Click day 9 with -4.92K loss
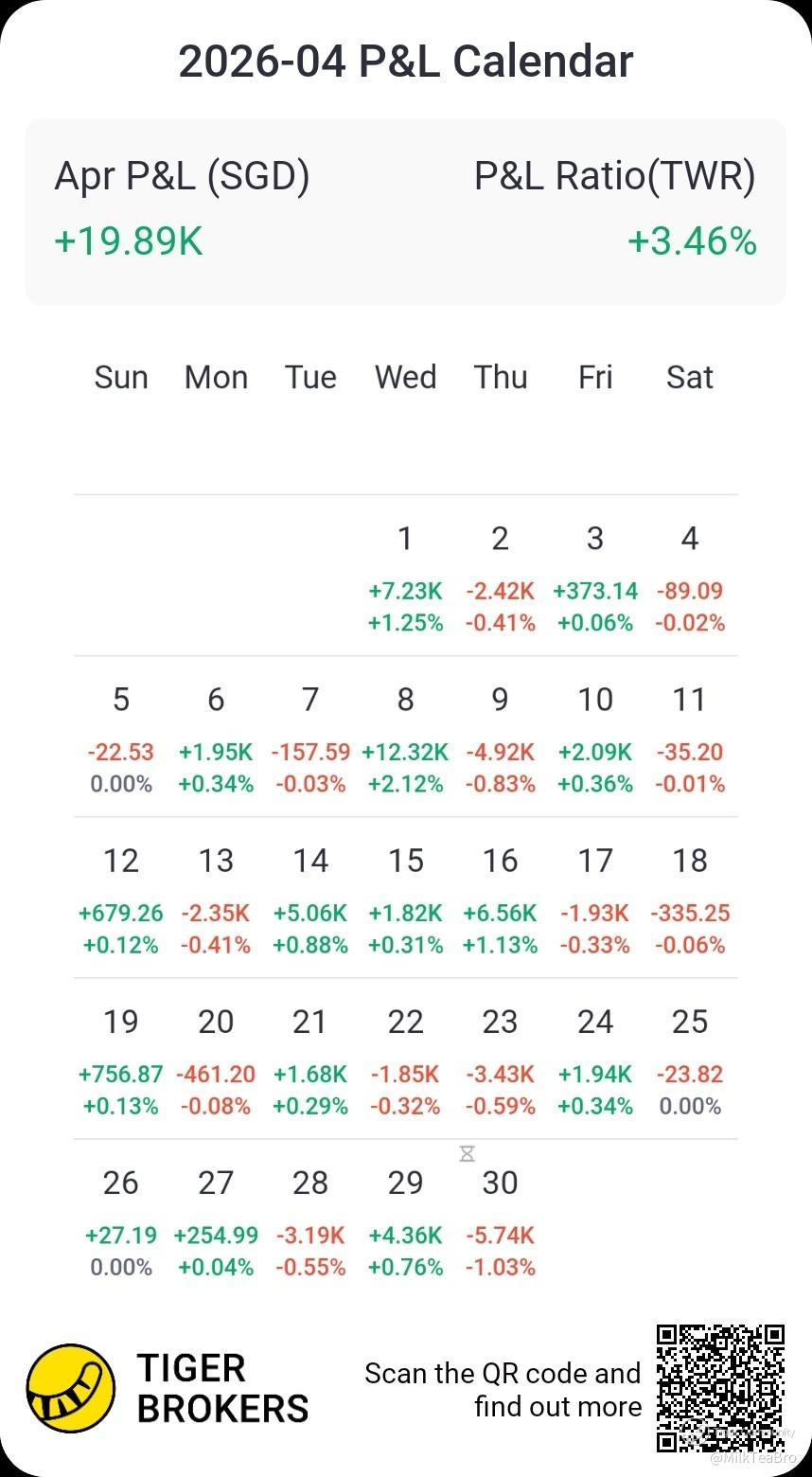Viewport: 812px width, 1477px height. pyautogui.click(x=500, y=738)
